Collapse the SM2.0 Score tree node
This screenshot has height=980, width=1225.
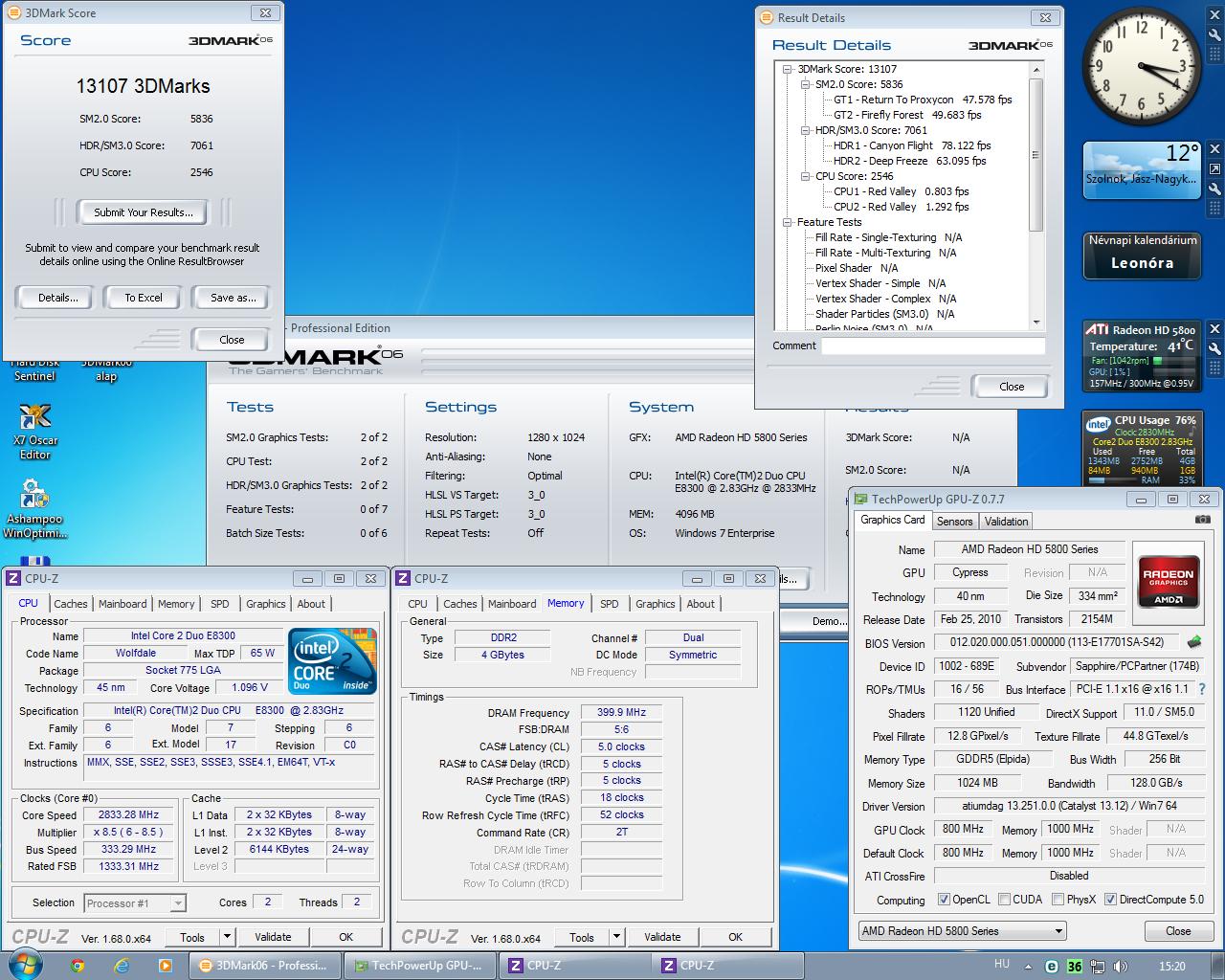(x=806, y=84)
